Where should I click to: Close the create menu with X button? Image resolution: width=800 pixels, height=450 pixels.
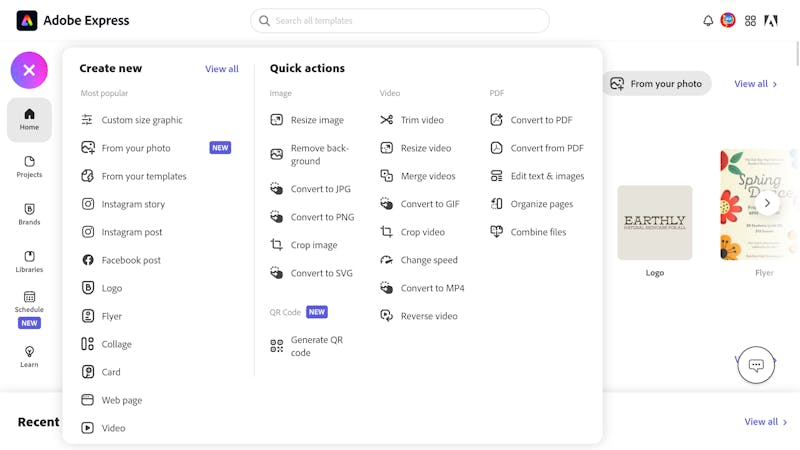29,70
